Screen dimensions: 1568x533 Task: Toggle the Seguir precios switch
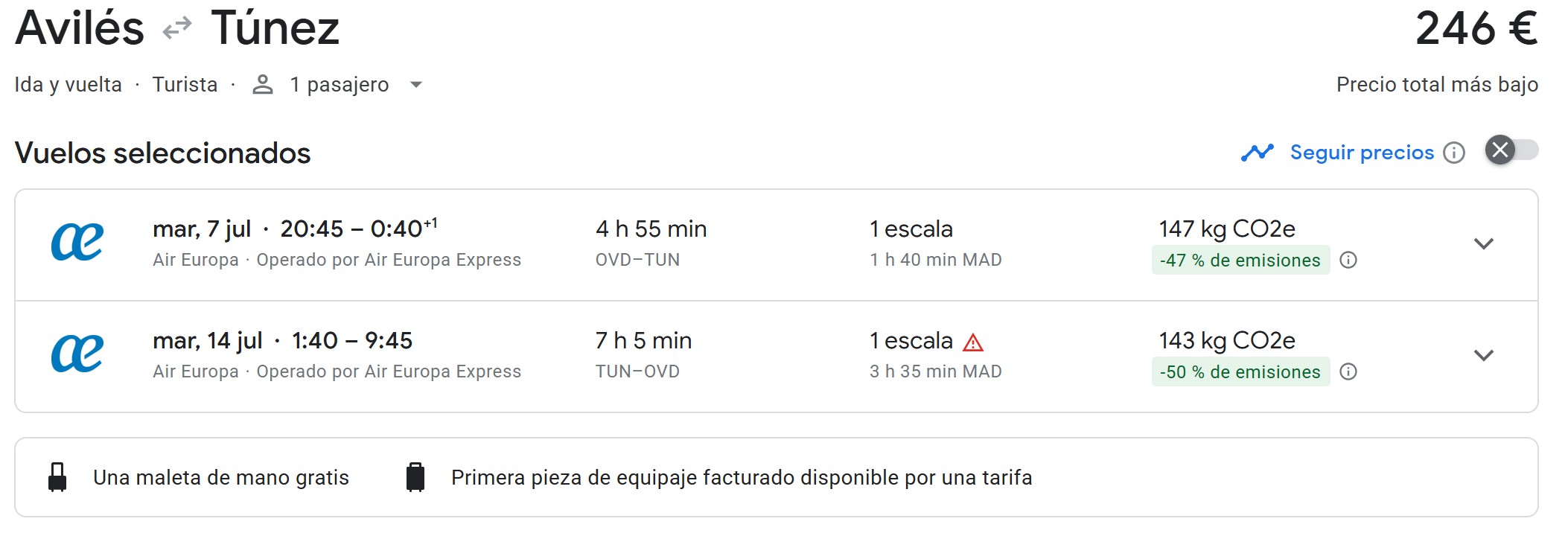(1511, 150)
